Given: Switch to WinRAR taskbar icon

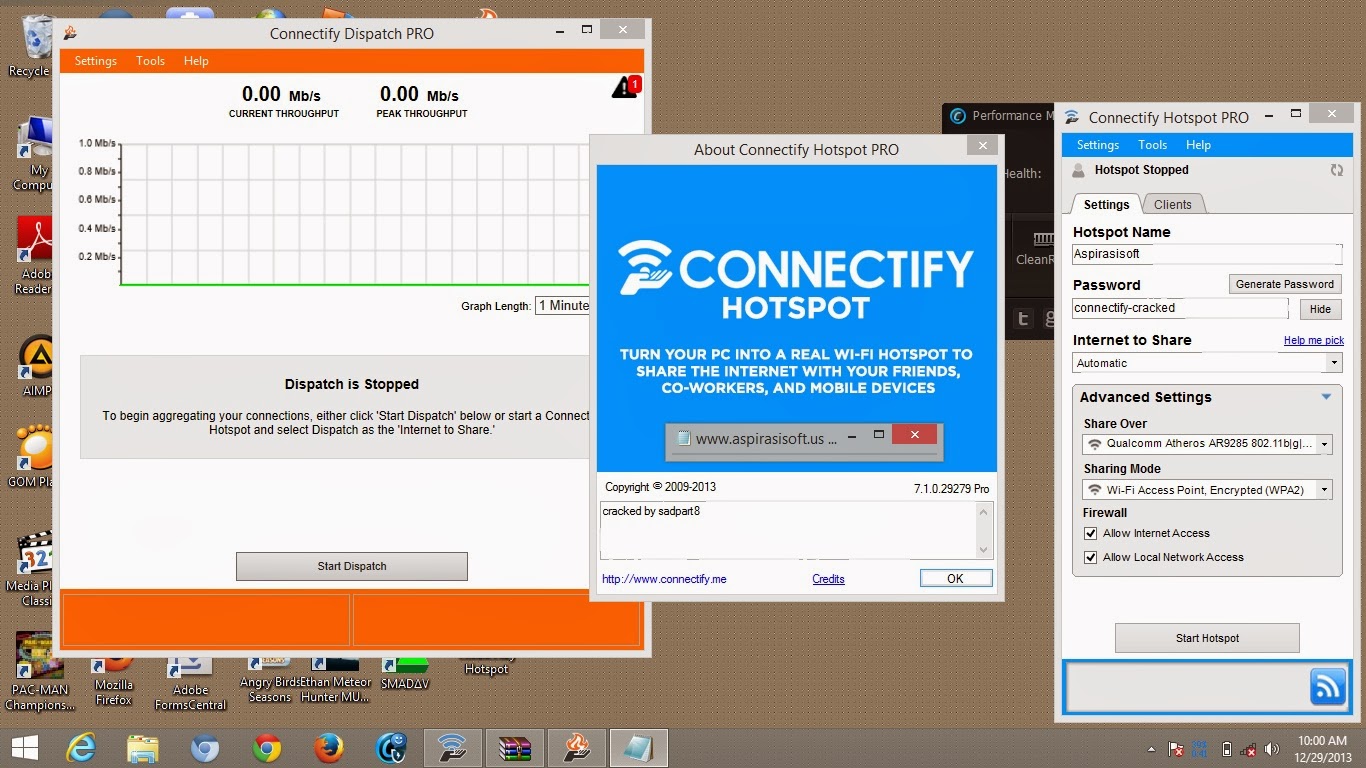Looking at the screenshot, I should pos(515,748).
